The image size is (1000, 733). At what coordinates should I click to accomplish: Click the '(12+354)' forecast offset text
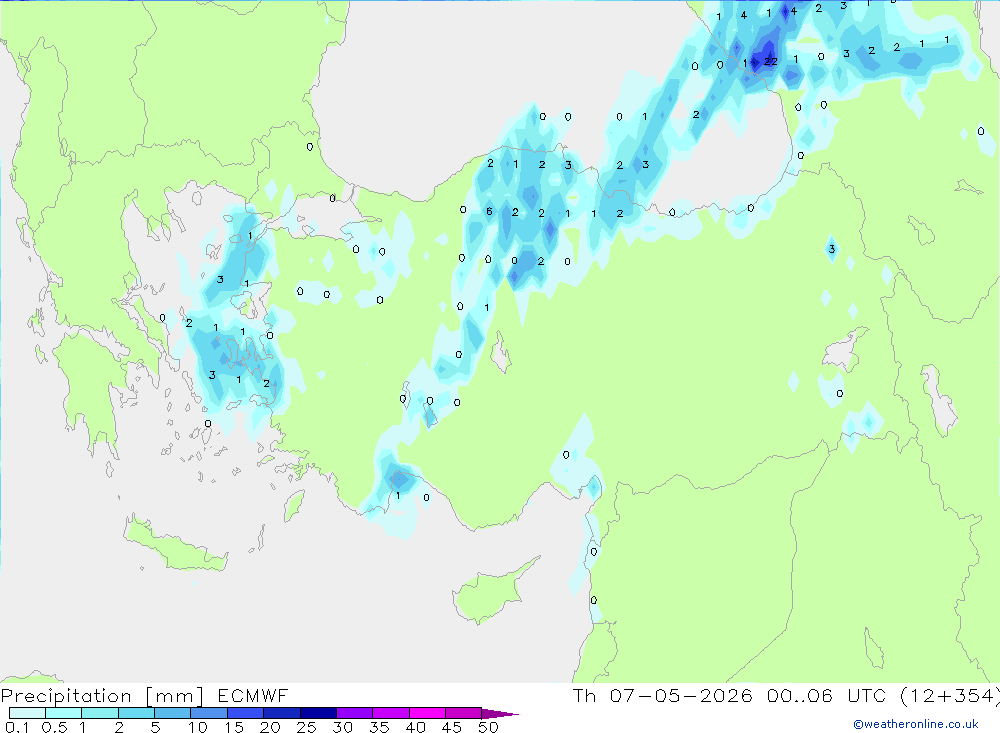point(948,696)
